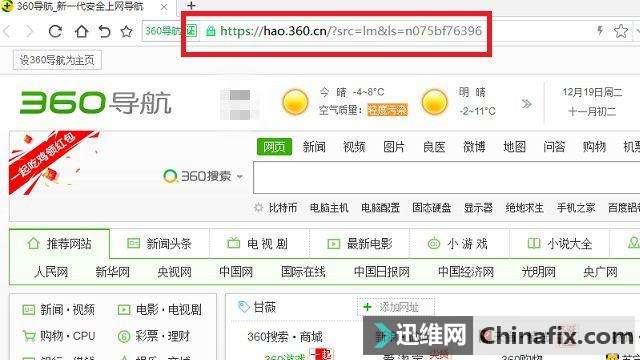
Task: Open the 央视网 link
Action: coord(174,271)
